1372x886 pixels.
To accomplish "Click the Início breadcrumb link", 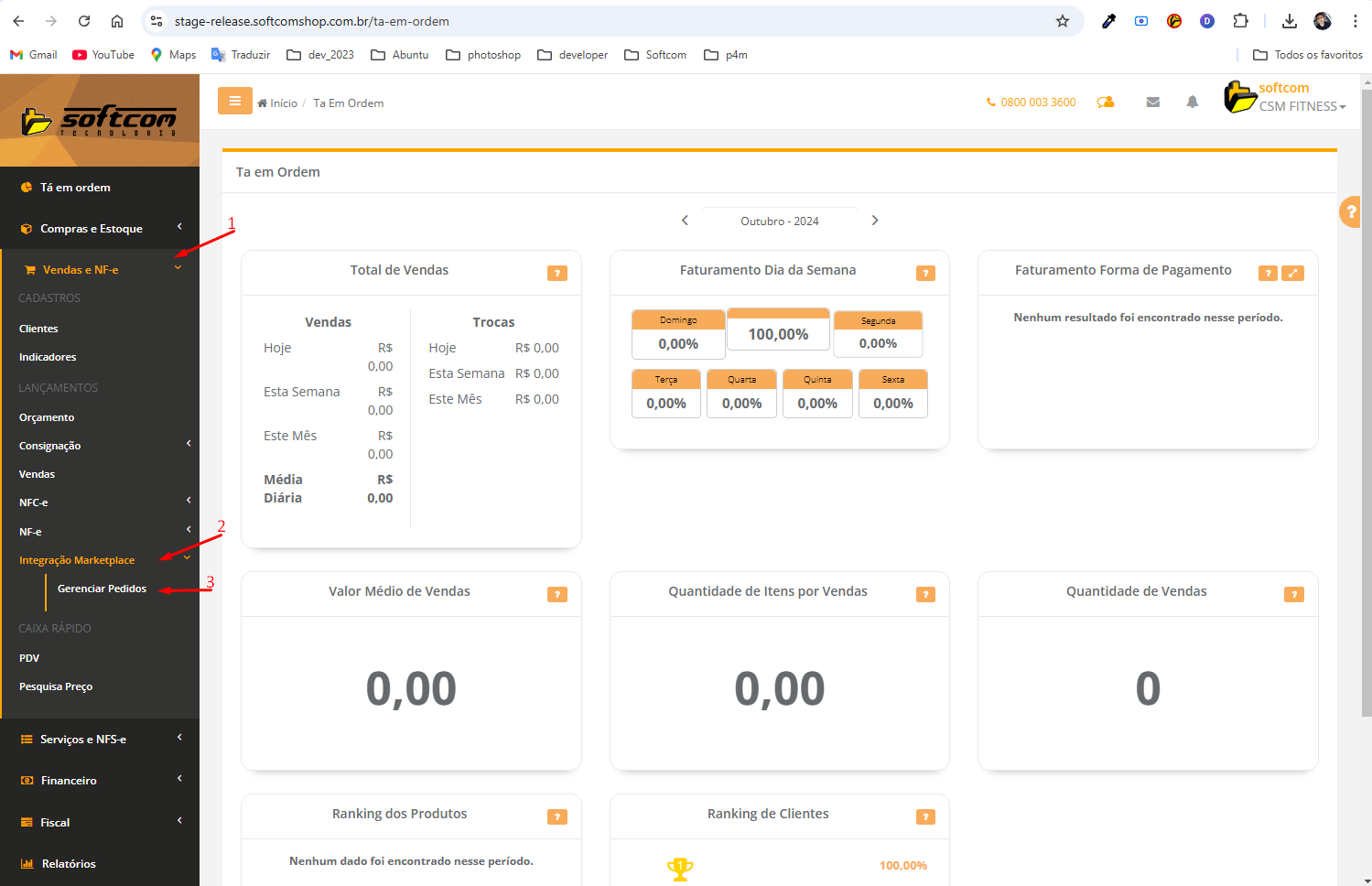I will pos(283,103).
